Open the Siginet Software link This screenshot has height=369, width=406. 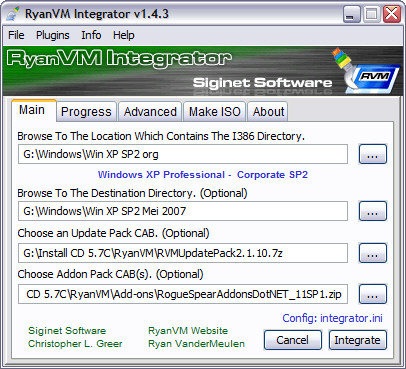pos(67,331)
